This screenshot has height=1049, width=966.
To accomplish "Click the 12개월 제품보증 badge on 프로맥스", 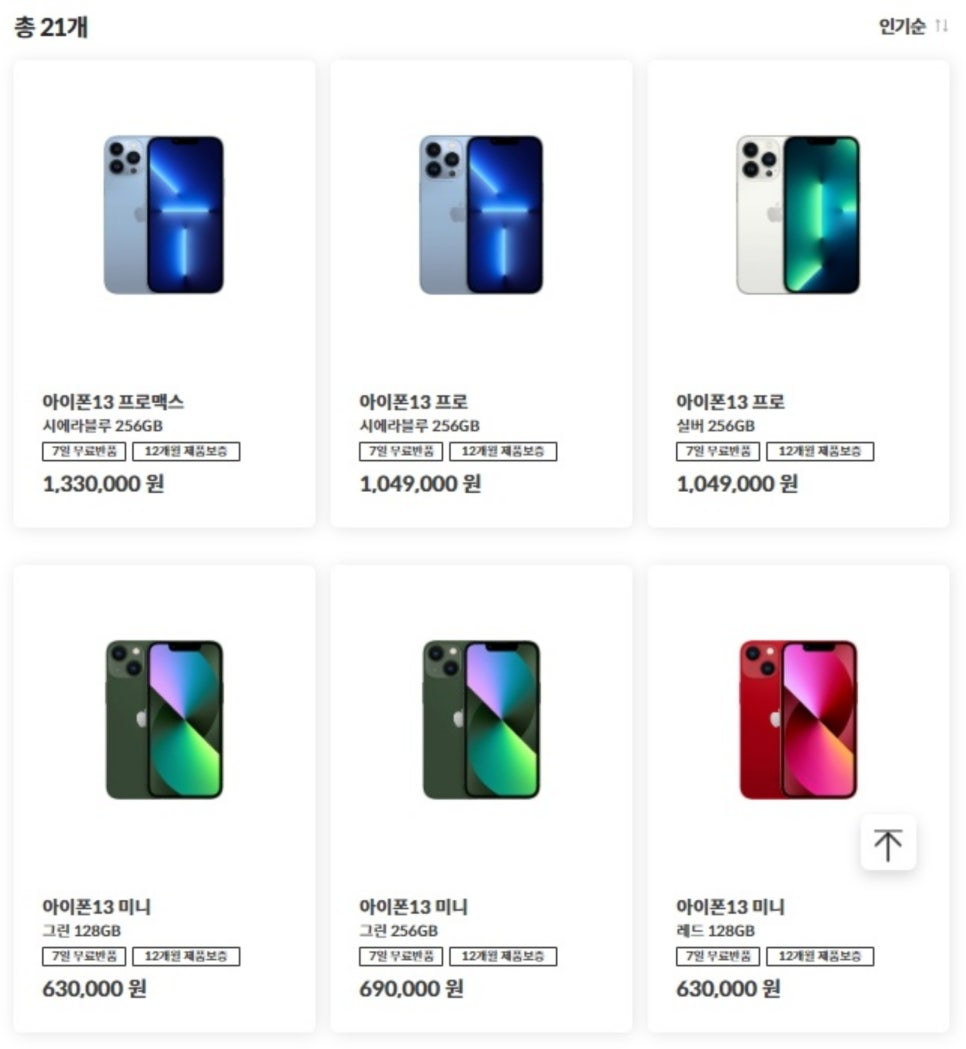I will 186,452.
